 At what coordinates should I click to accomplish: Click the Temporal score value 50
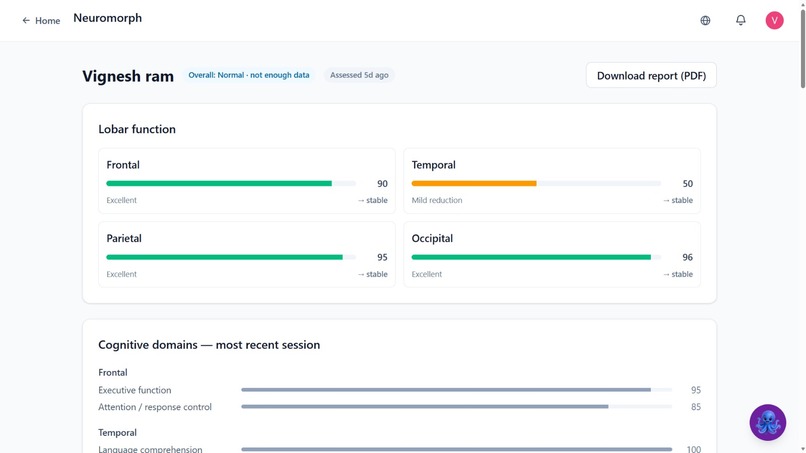point(687,184)
